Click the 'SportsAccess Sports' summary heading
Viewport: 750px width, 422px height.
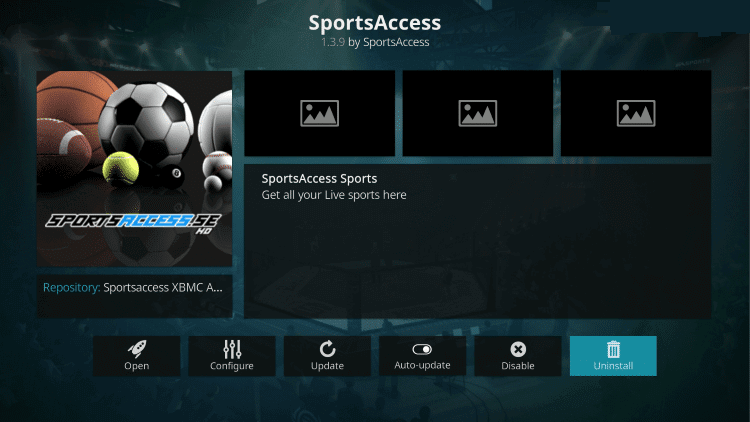(x=319, y=178)
